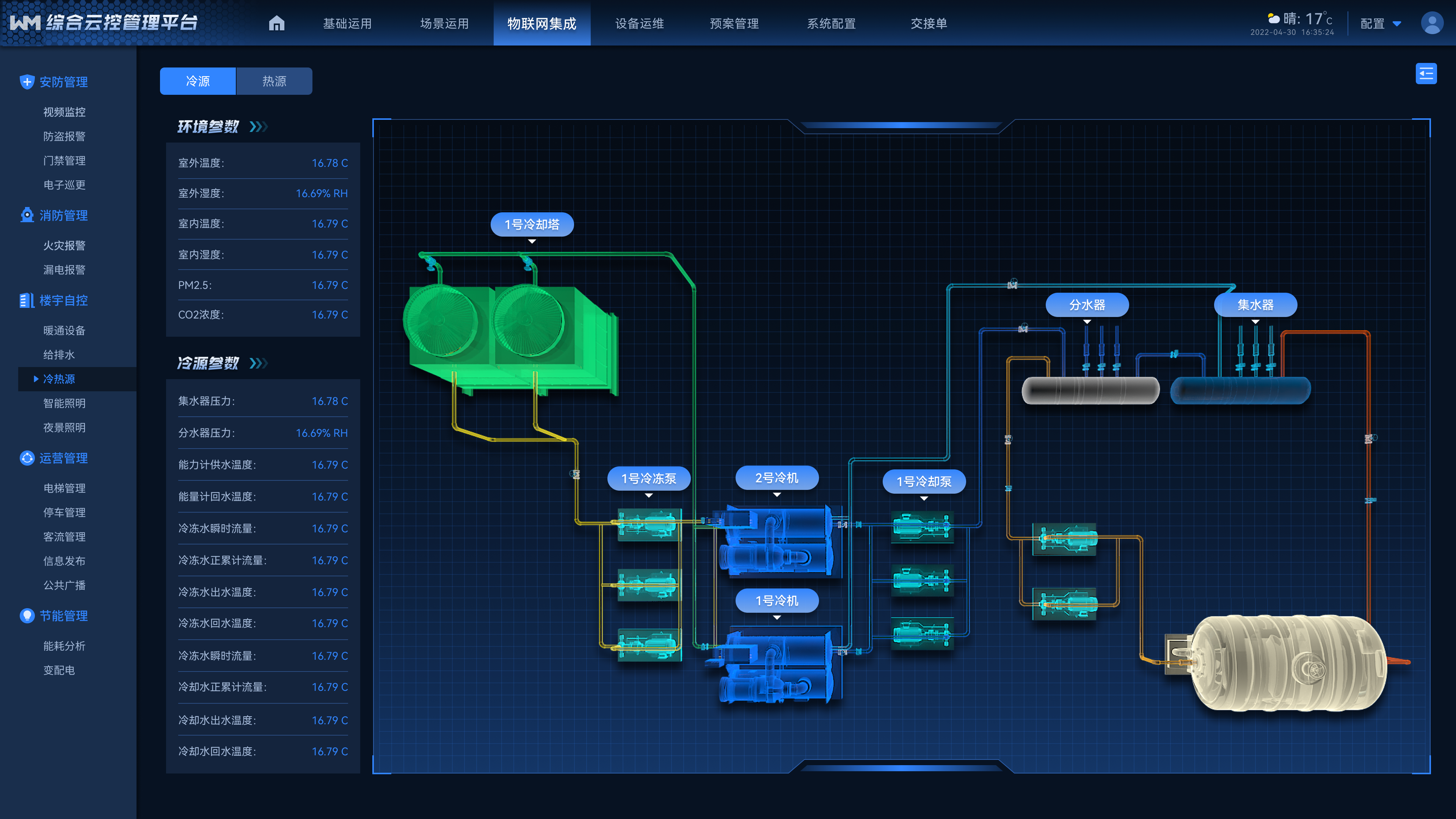The height and width of the screenshot is (819, 1456).
Task: Click the 1号冷却塔 label button
Action: 532,224
